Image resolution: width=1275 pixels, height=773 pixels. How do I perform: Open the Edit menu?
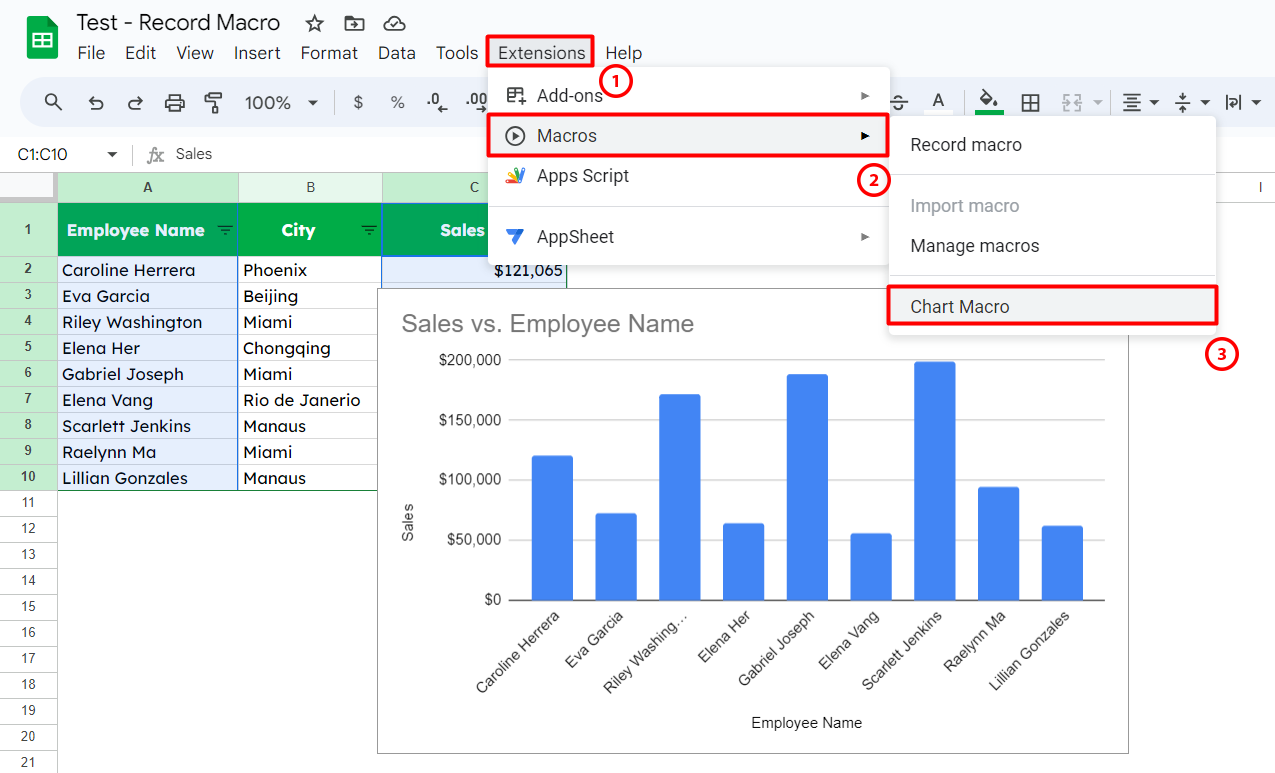click(140, 53)
